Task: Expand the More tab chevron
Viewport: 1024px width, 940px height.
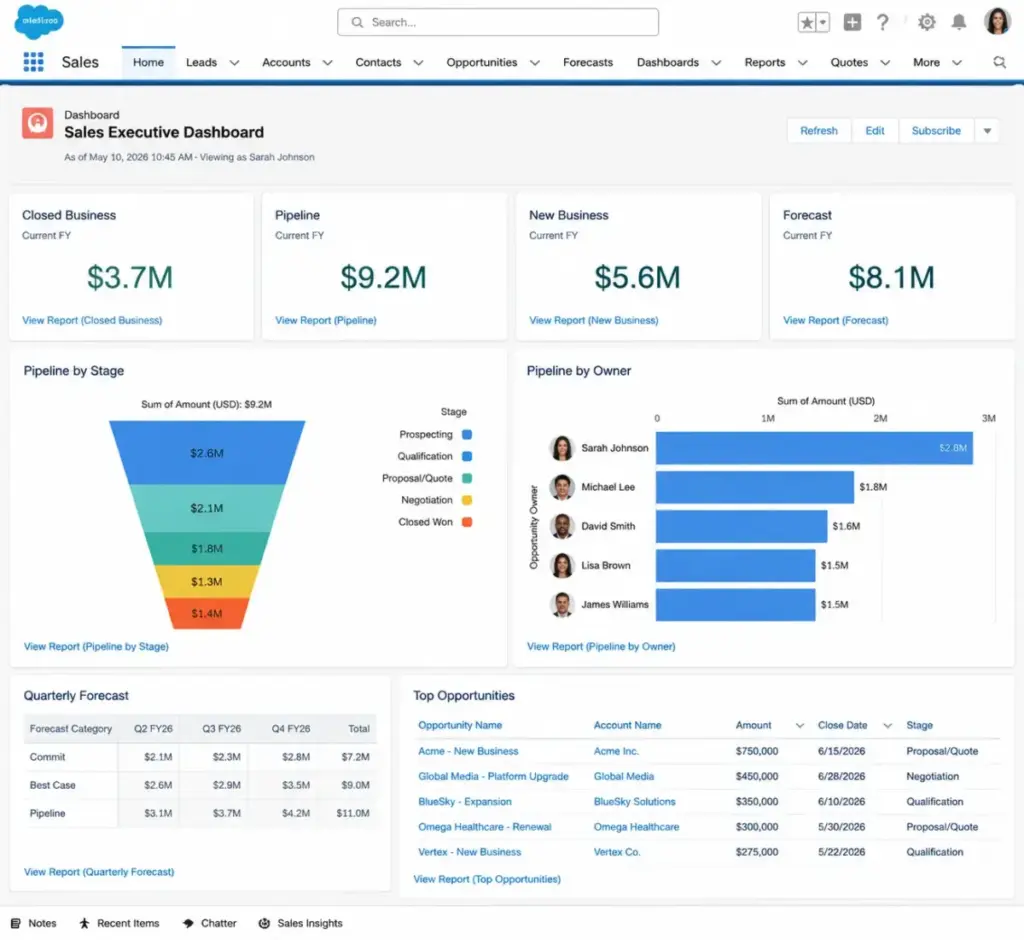Action: tap(957, 63)
